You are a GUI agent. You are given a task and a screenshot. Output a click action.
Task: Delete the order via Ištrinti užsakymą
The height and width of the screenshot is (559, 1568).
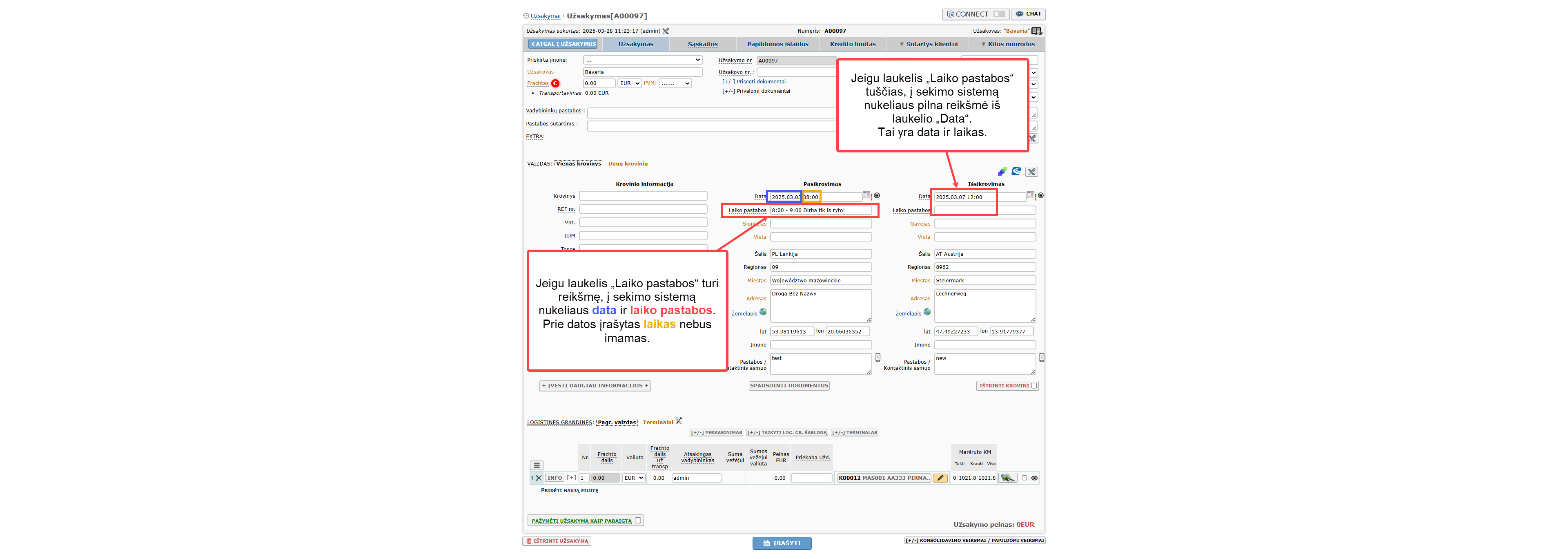pyautogui.click(x=556, y=541)
